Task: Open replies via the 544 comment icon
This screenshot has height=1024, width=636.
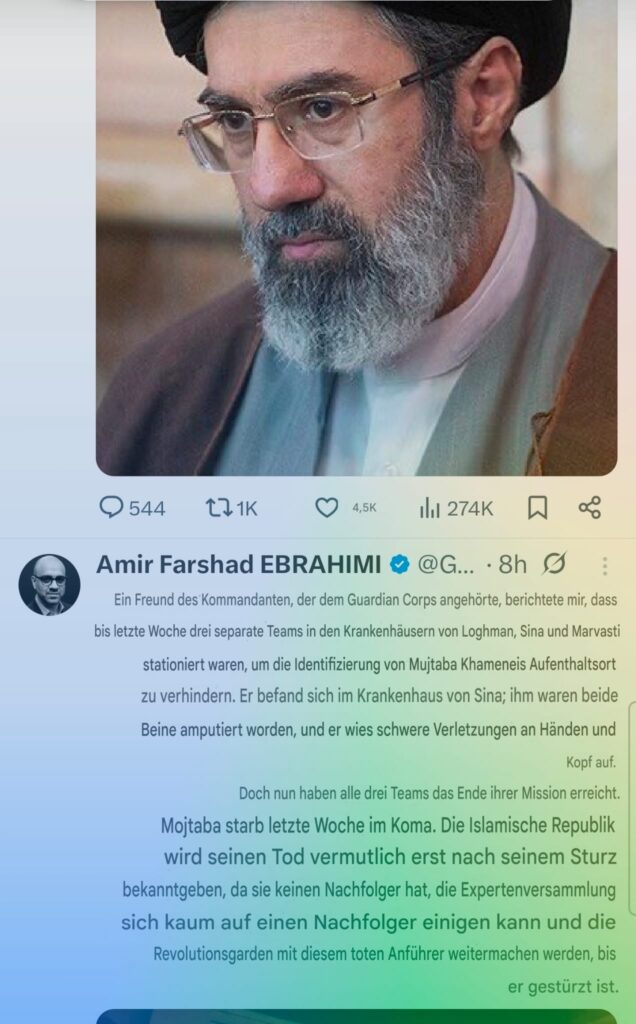Action: pyautogui.click(x=111, y=507)
